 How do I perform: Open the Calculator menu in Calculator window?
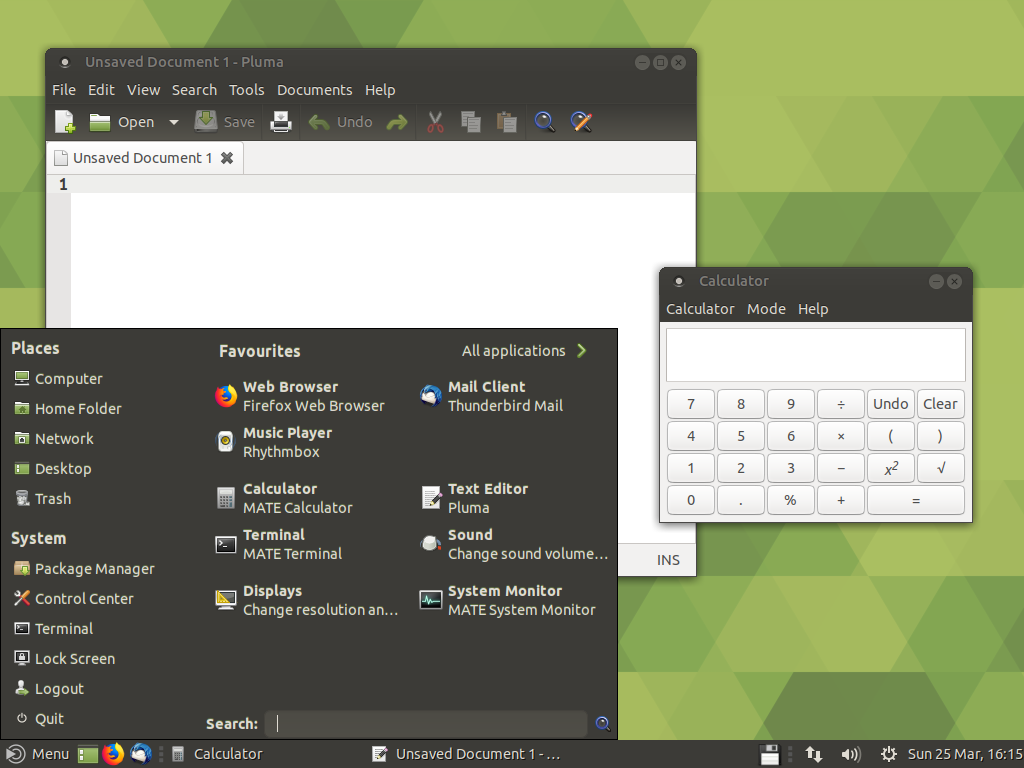700,309
